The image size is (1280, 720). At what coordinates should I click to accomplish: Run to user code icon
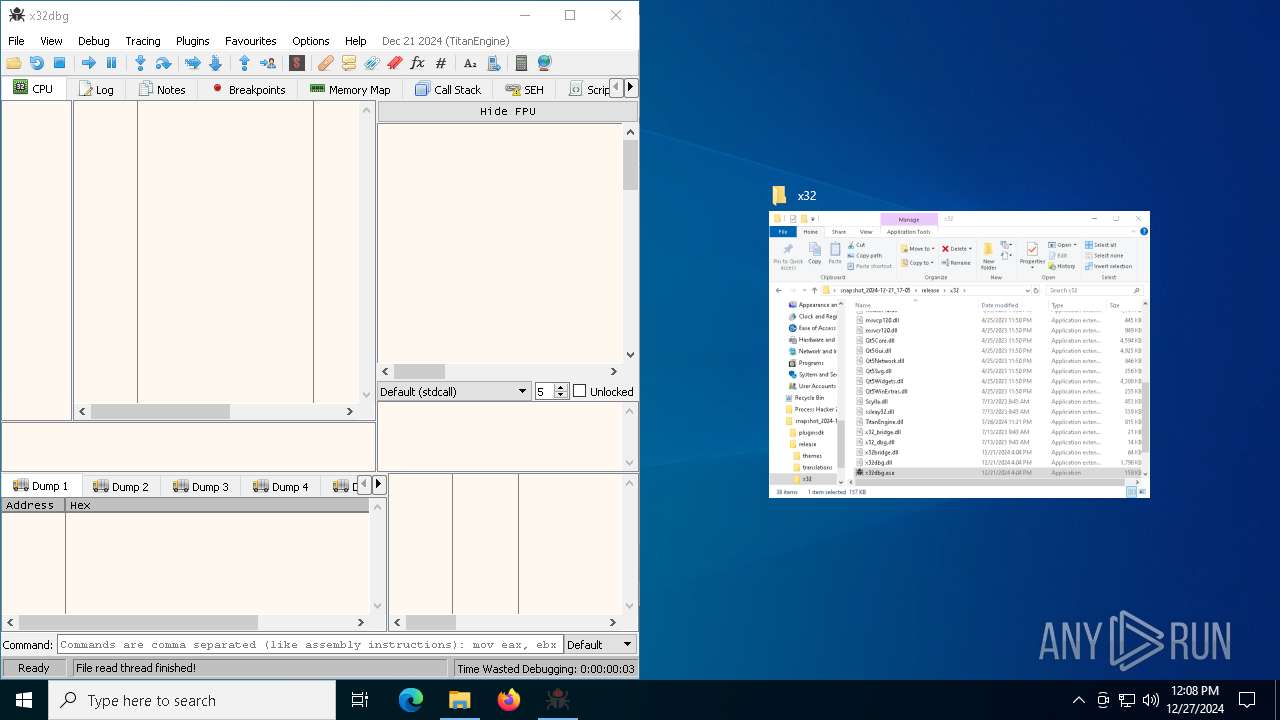[267, 63]
